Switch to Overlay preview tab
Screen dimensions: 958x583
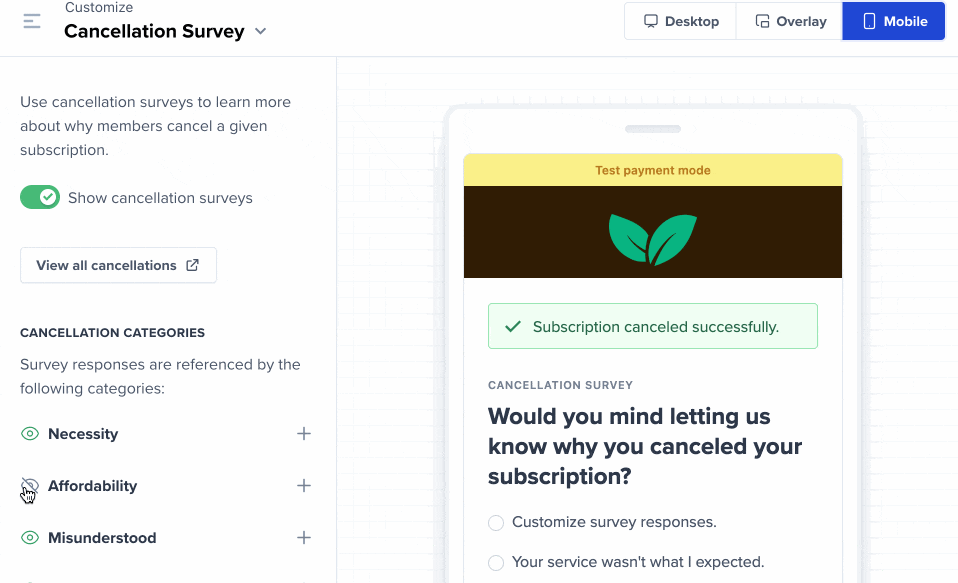point(790,21)
